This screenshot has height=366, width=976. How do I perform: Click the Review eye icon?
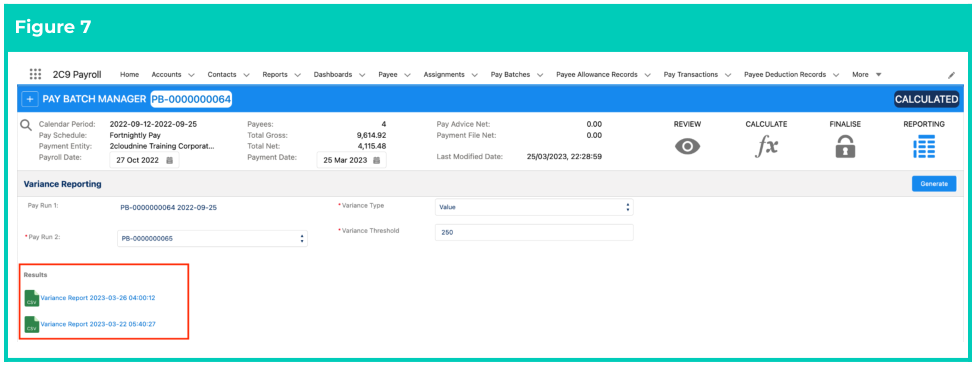[687, 146]
